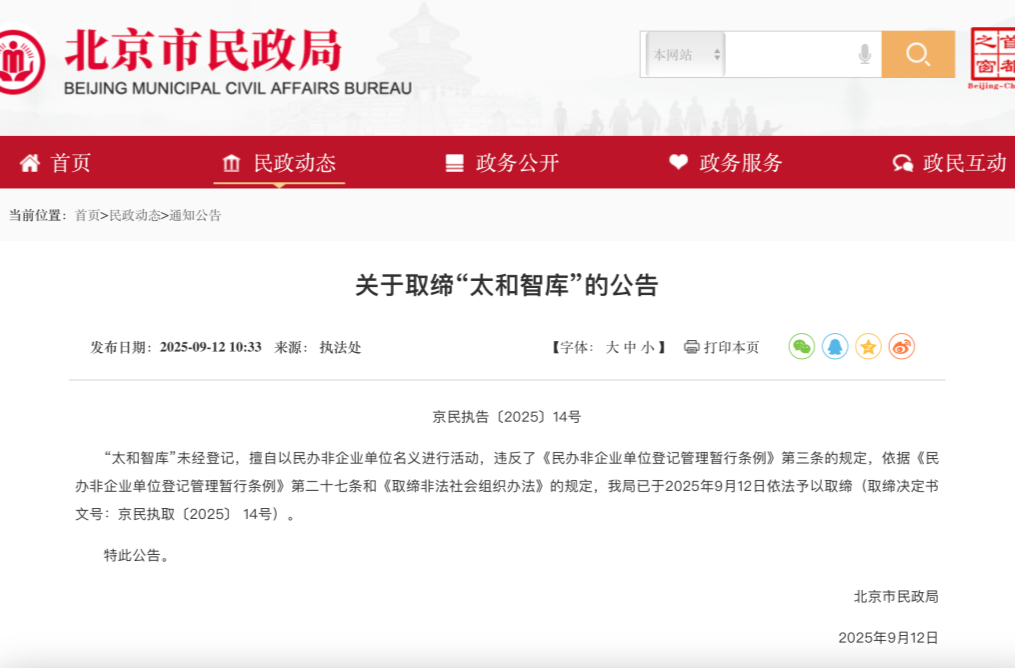Click the 民政动态 breadcrumb link
1015x668 pixels.
coord(135,216)
